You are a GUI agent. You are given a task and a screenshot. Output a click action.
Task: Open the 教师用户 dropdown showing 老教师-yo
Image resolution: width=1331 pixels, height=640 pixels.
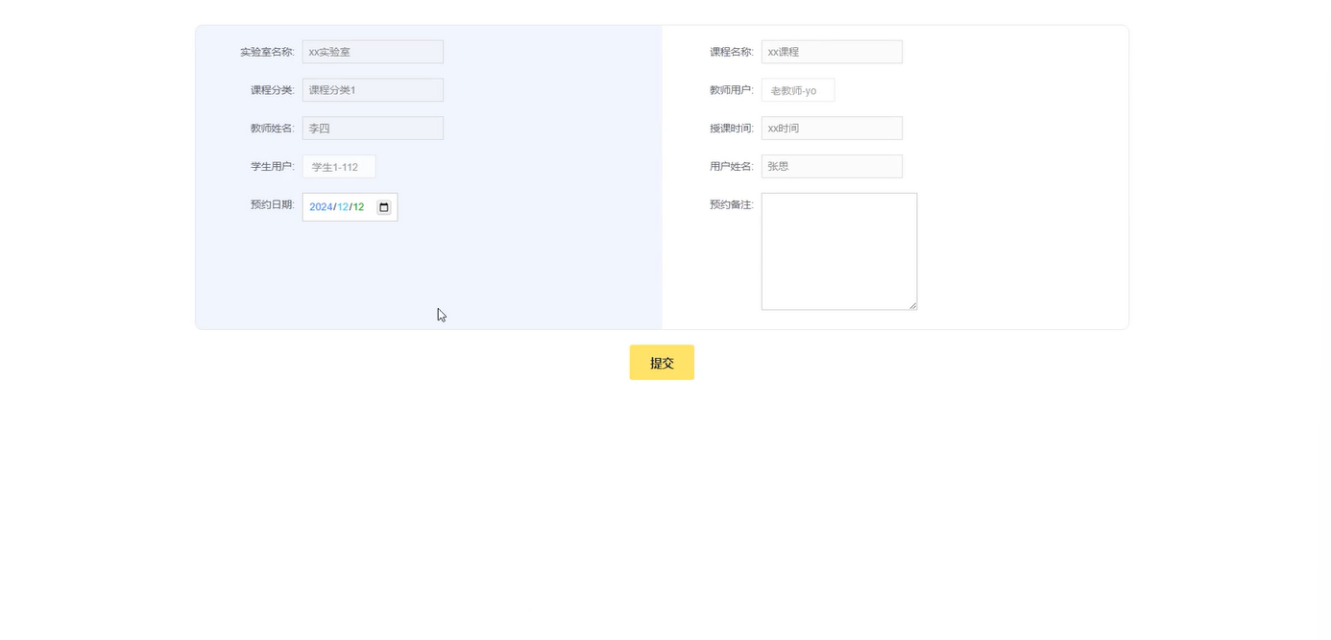(x=797, y=90)
